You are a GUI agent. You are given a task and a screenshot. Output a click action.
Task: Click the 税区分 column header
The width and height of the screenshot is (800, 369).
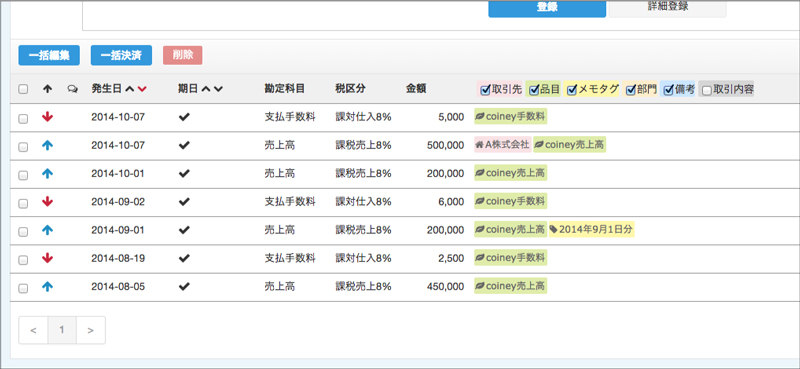coord(351,89)
